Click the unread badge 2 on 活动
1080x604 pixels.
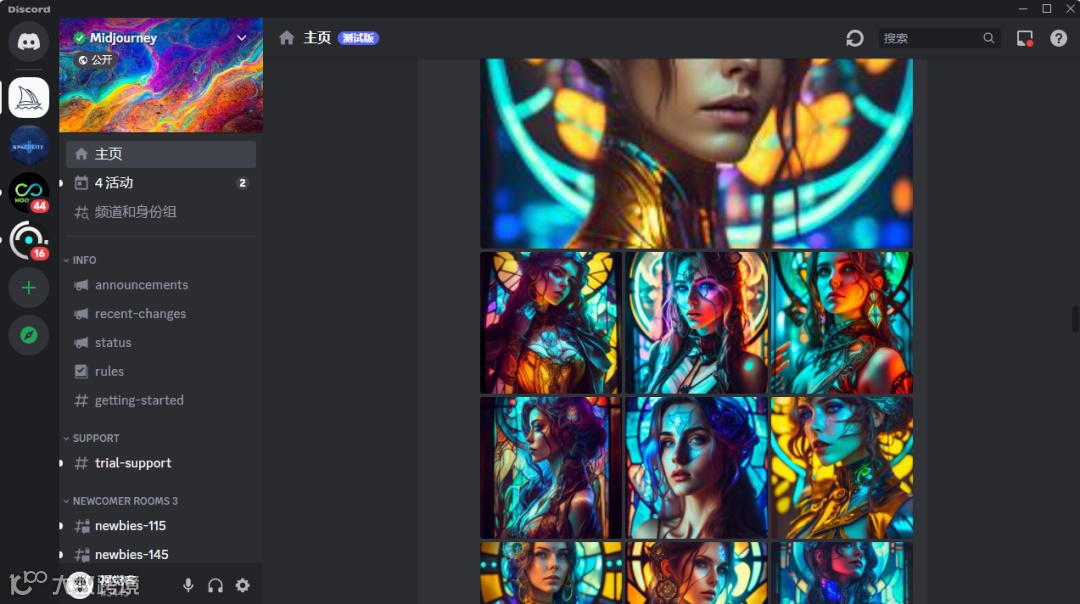click(242, 183)
